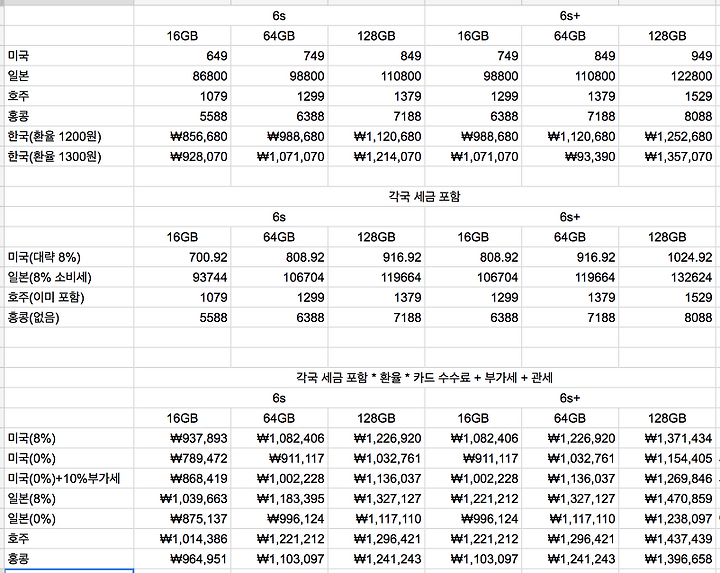Image resolution: width=720 pixels, height=573 pixels.
Task: Select row label 일본(0%)
Action: click(69, 519)
